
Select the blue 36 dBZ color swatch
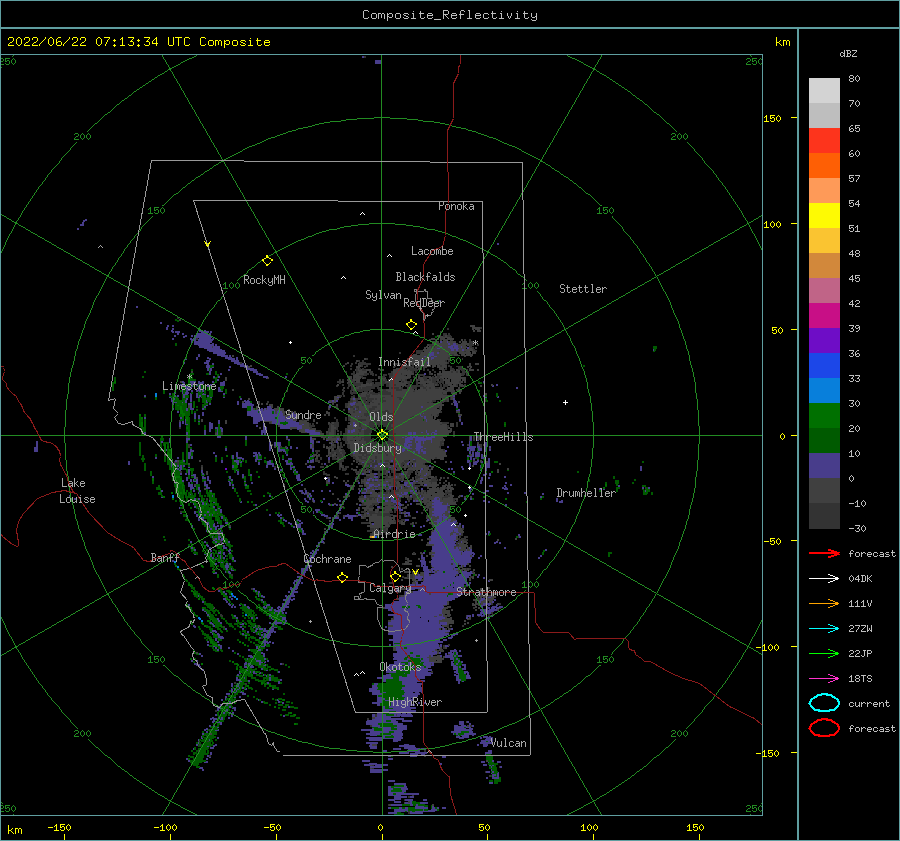point(824,365)
